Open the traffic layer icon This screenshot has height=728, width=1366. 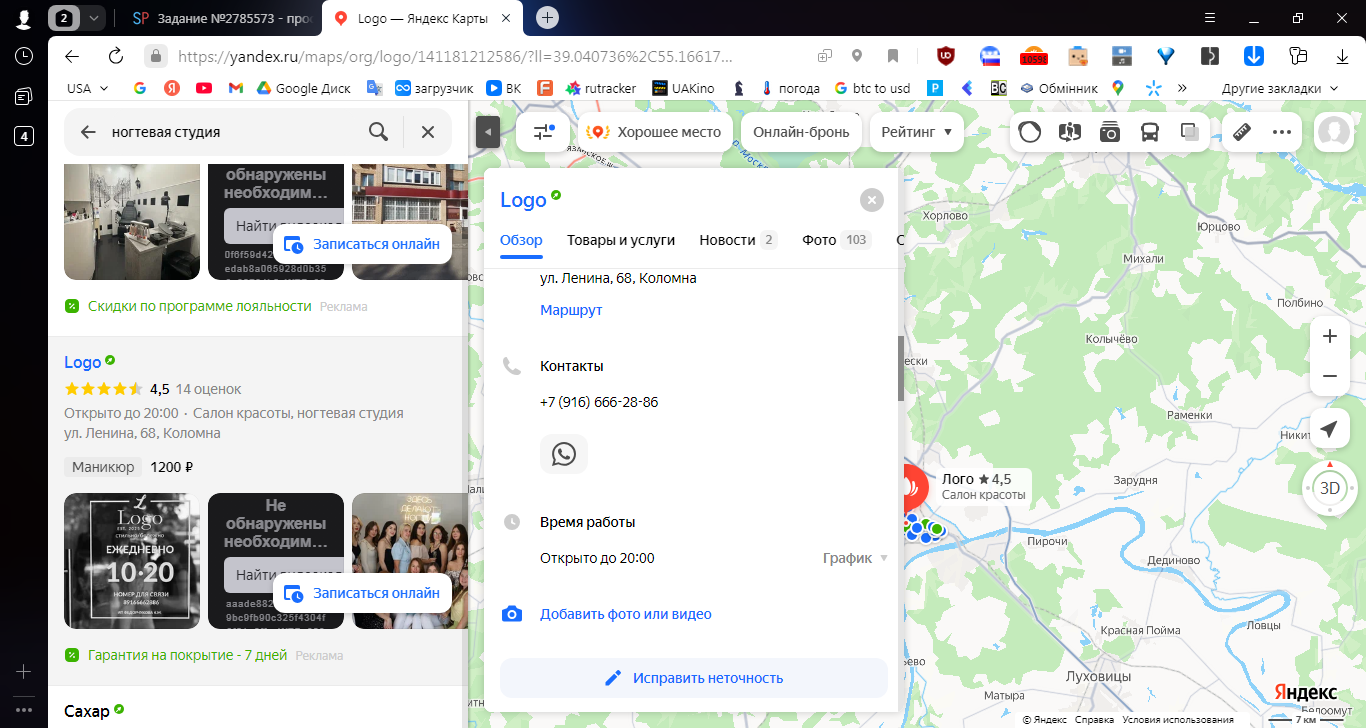(x=1029, y=132)
